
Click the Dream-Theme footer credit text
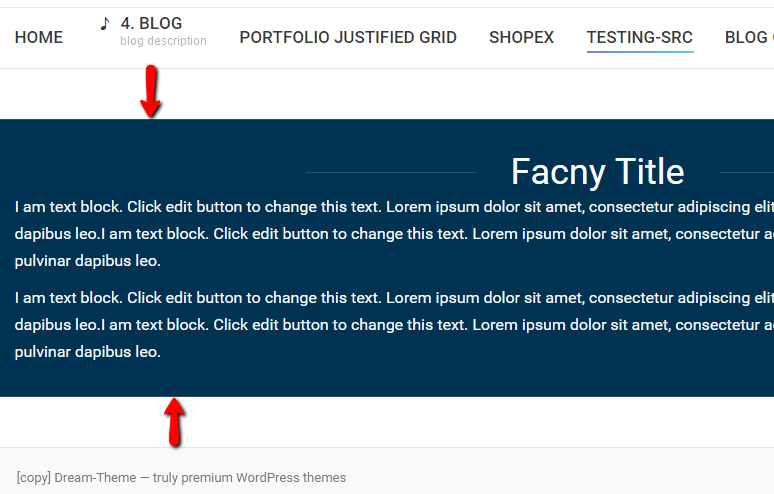[200, 478]
